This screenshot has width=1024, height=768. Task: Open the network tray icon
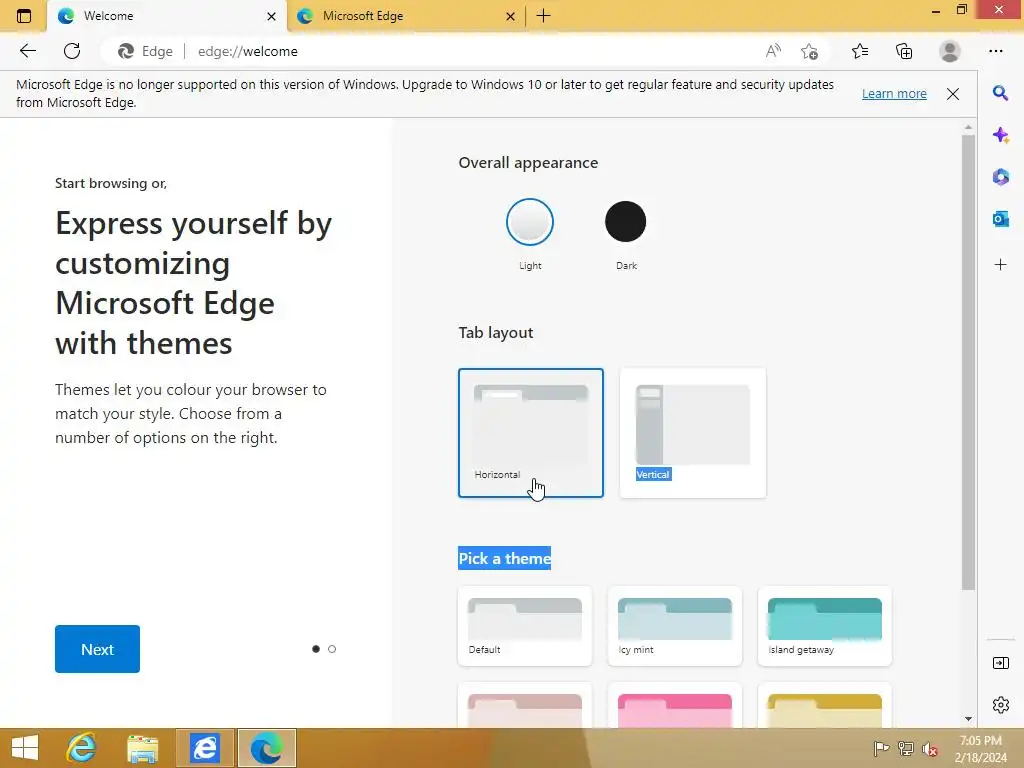[x=906, y=748]
